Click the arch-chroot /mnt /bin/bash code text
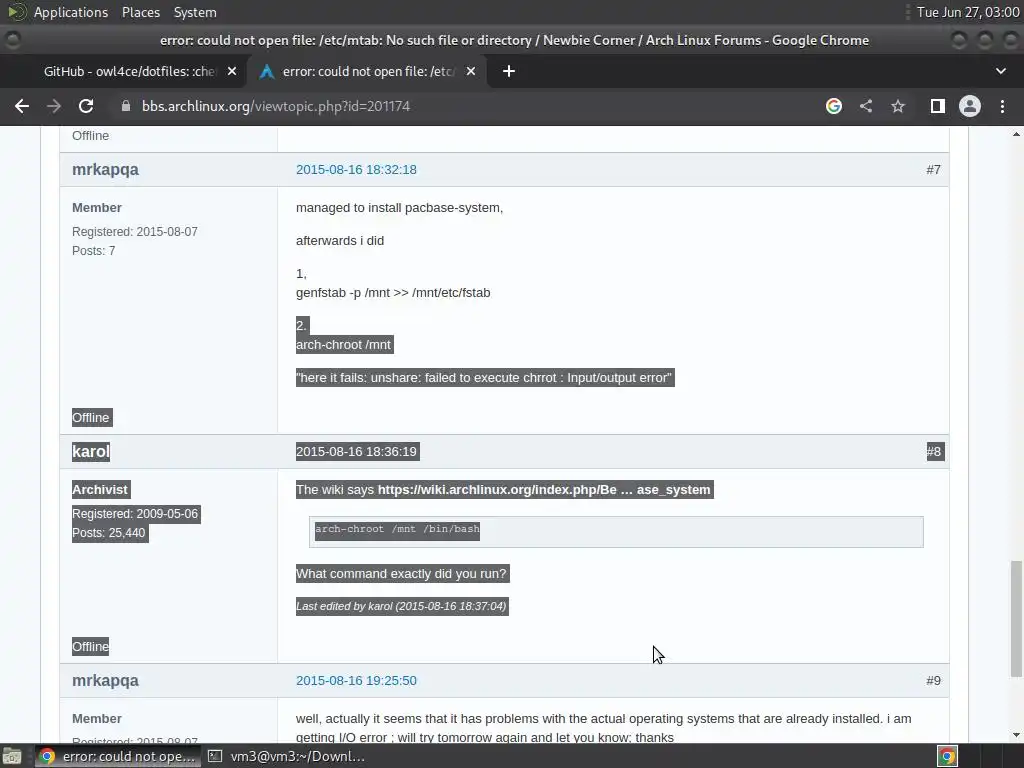The image size is (1024, 768). pyautogui.click(x=397, y=530)
